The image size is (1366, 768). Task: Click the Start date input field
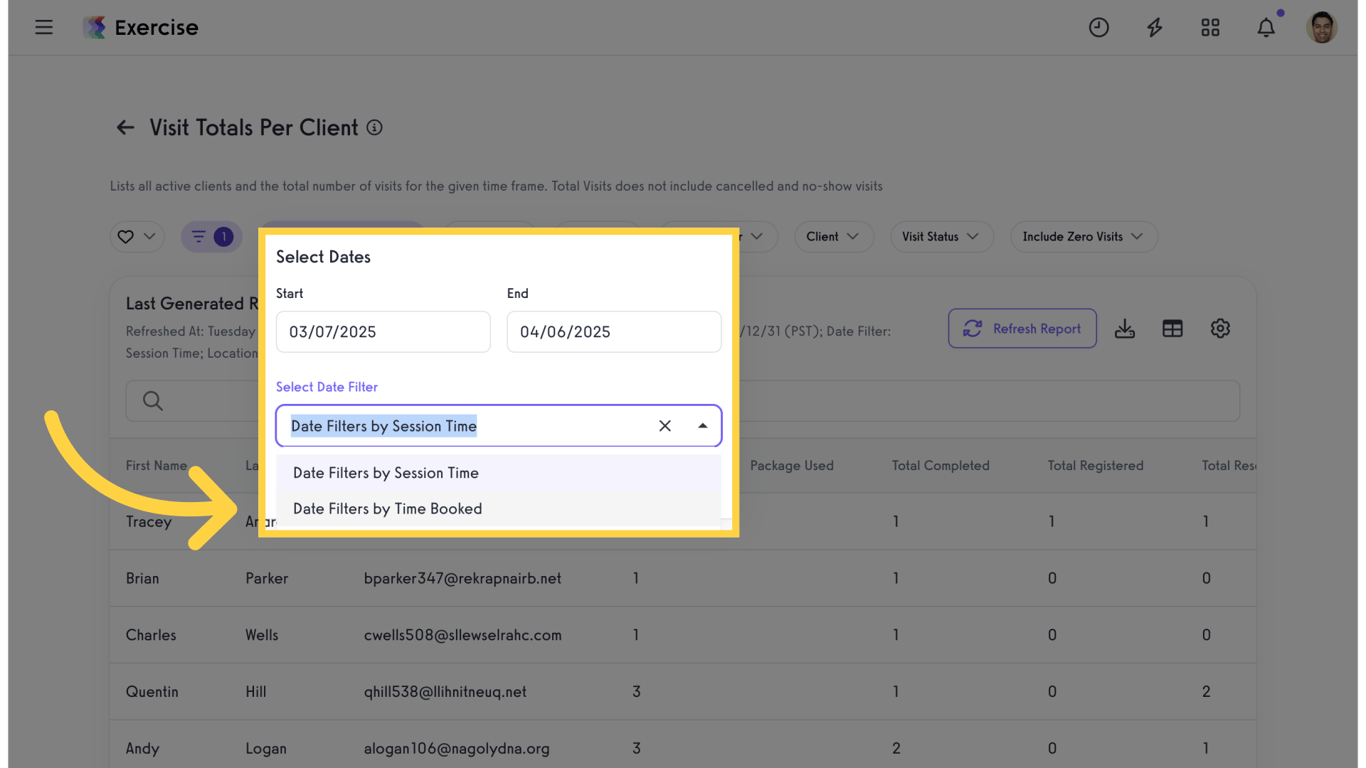(383, 332)
